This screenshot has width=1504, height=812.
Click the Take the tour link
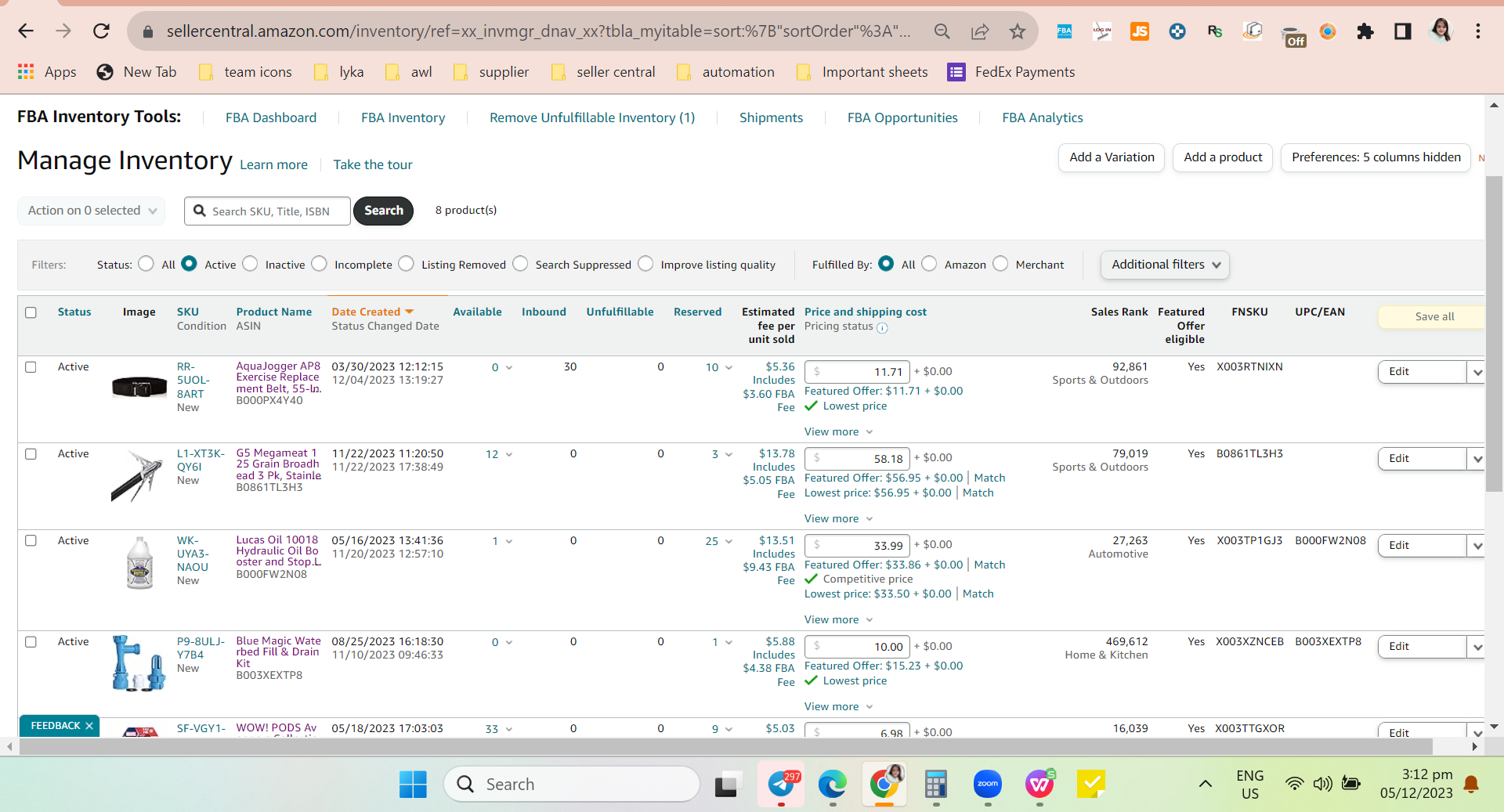click(373, 164)
